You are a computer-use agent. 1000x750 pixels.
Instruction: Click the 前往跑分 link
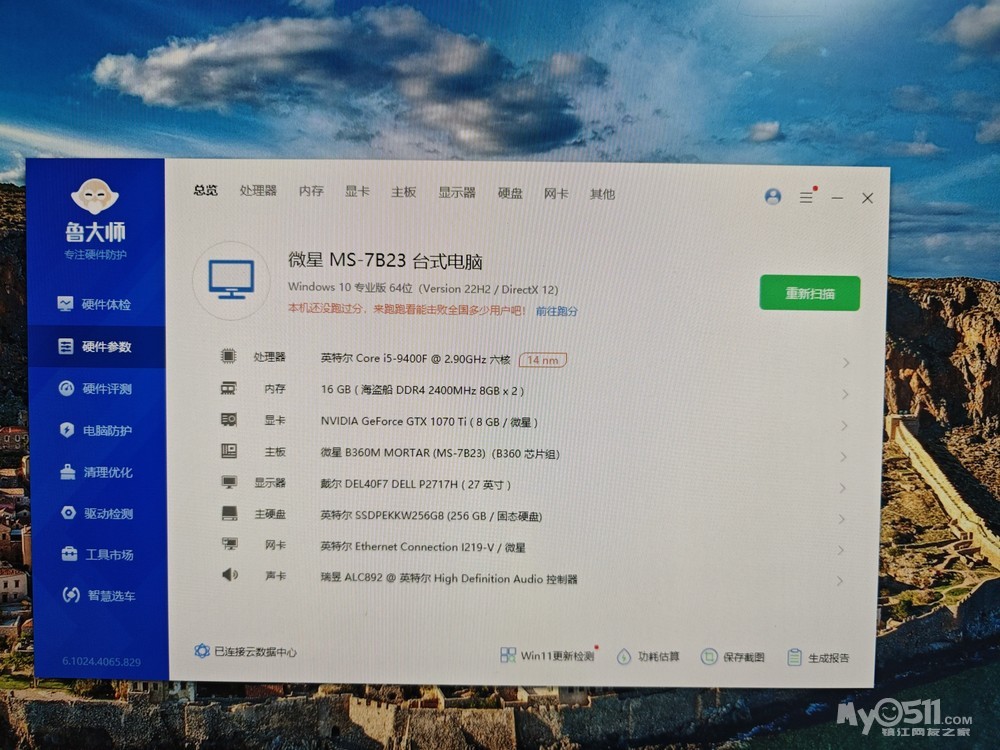pos(556,311)
